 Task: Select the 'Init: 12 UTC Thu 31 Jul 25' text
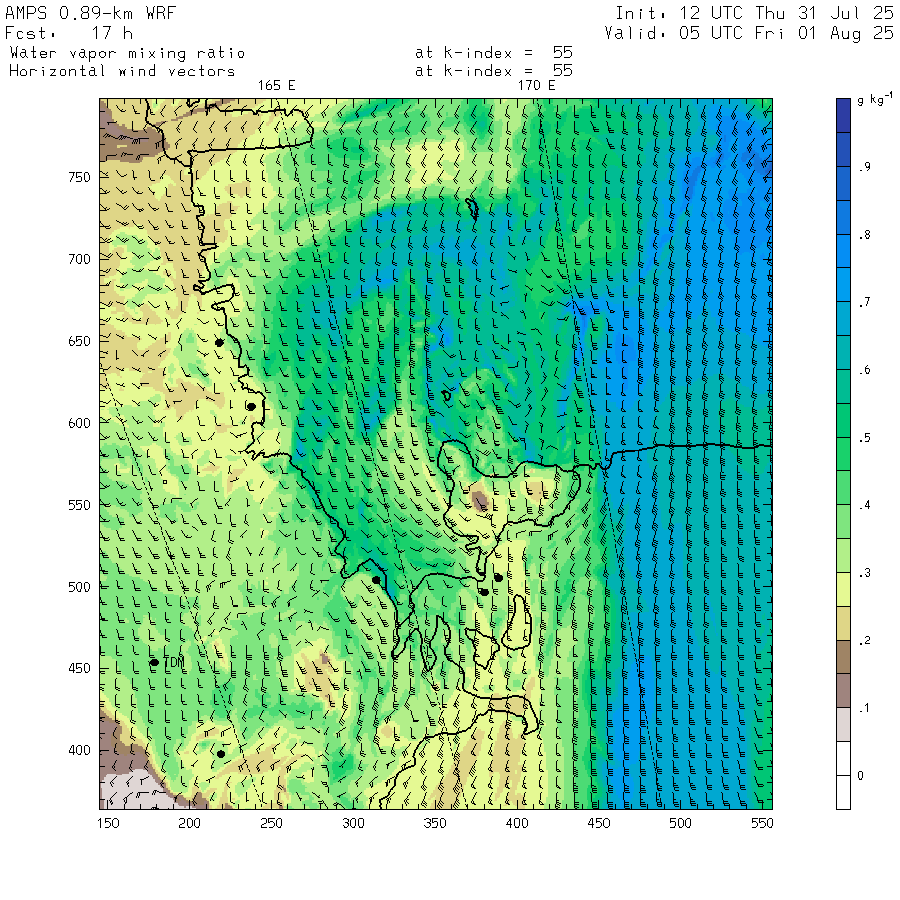(754, 13)
